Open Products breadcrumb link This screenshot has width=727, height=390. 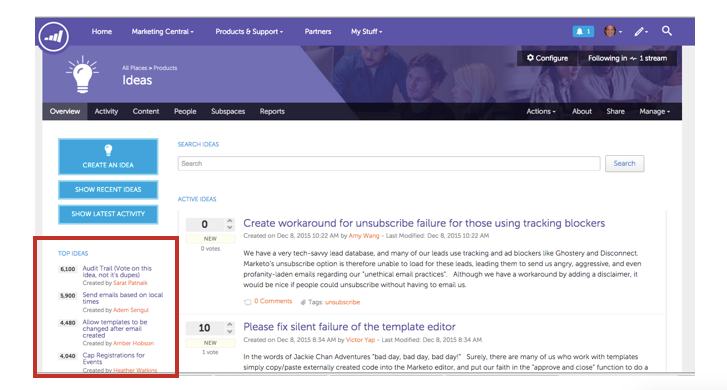point(165,68)
